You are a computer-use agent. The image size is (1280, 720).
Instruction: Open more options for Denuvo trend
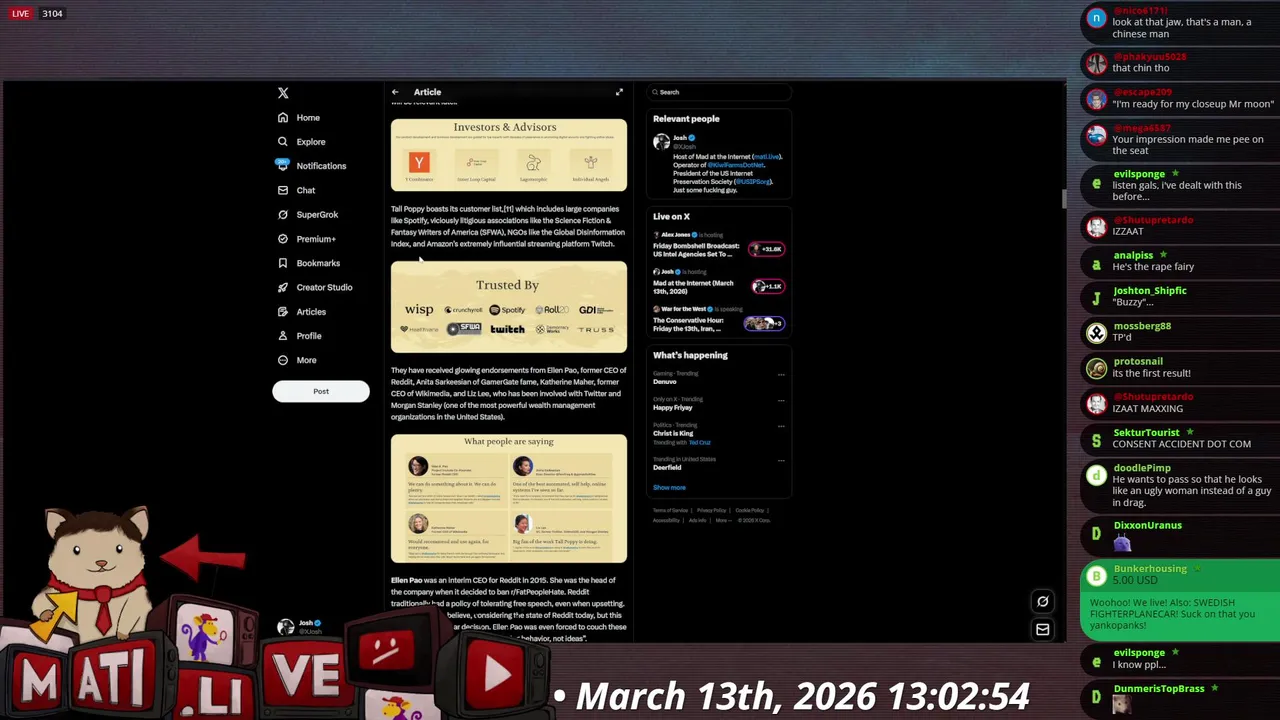[781, 375]
